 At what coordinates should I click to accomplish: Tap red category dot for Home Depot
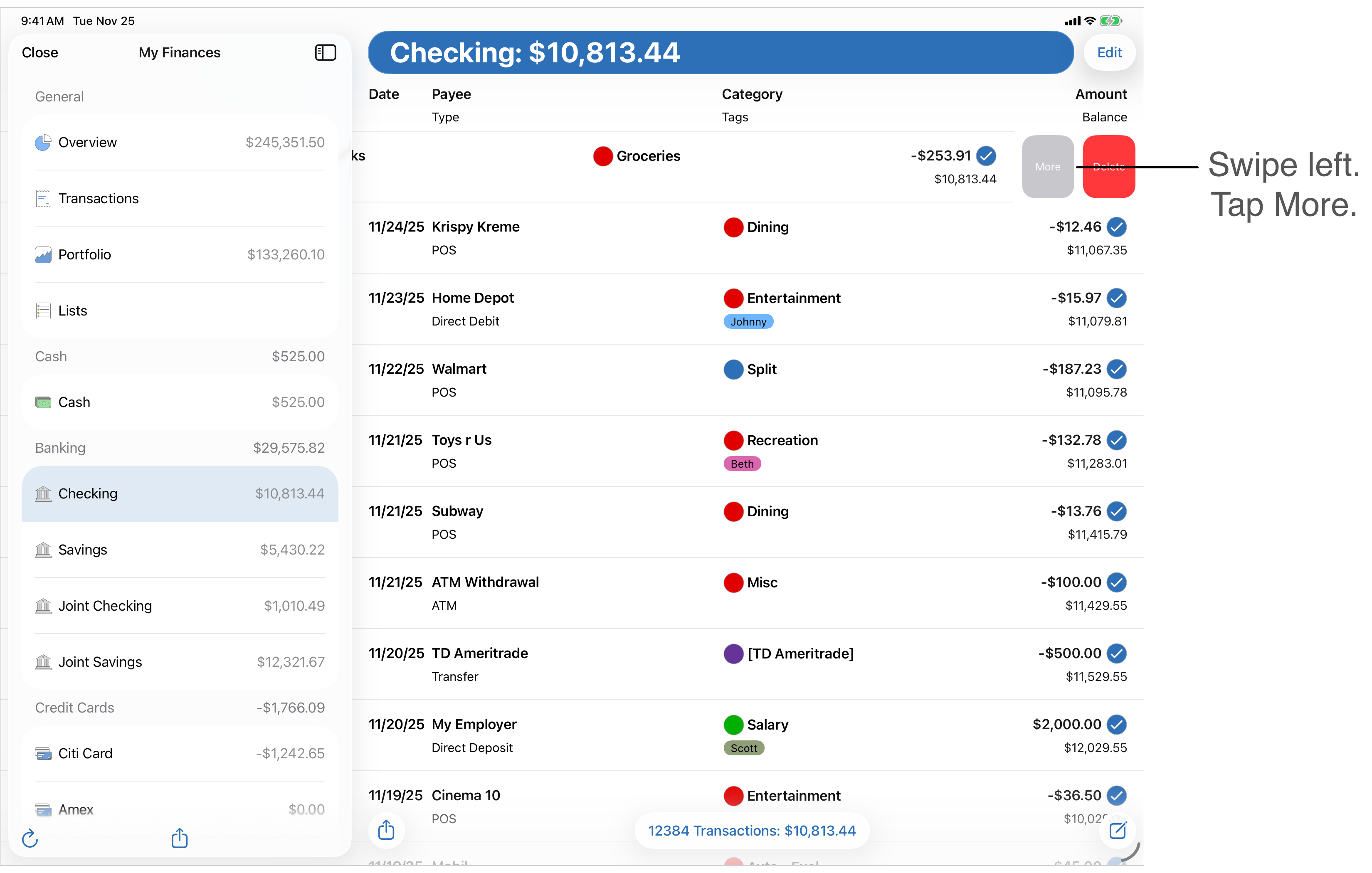pyautogui.click(x=733, y=298)
